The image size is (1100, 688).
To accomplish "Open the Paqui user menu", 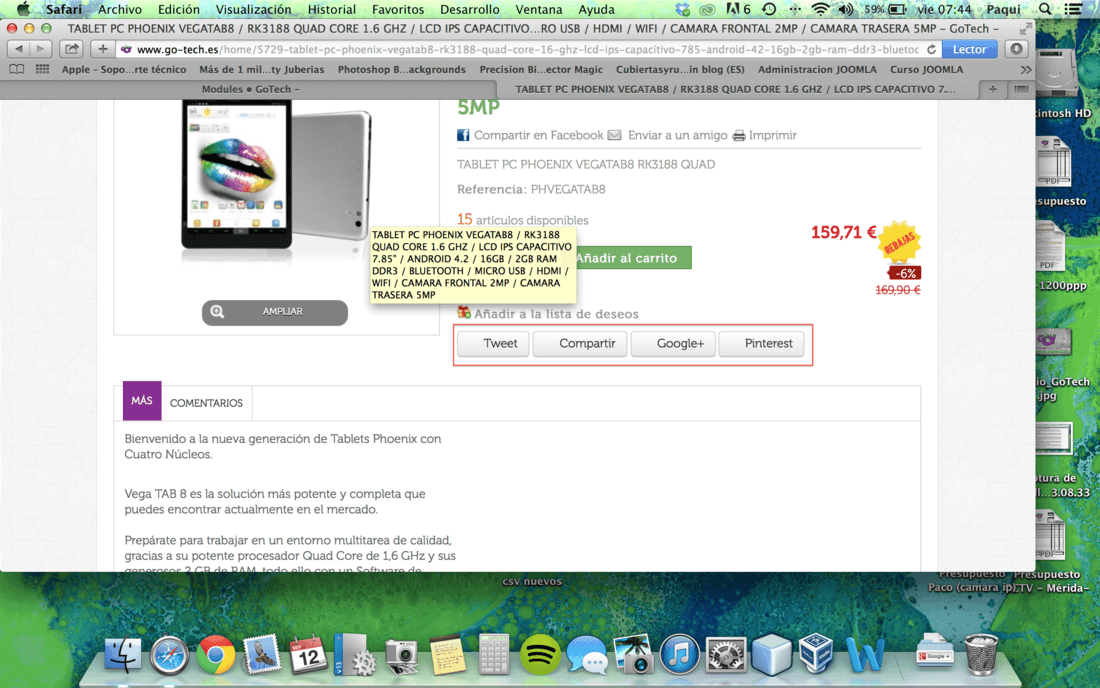I will coord(1003,9).
